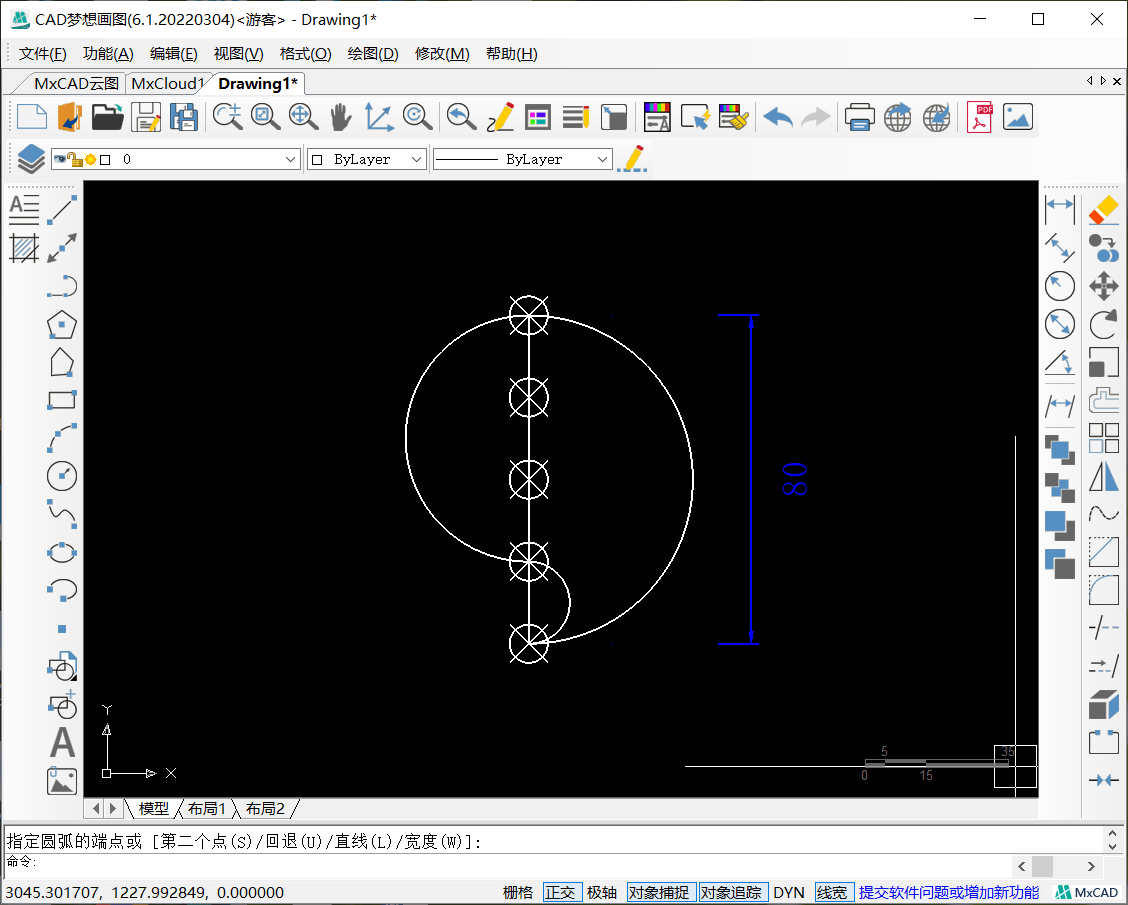Open the 绘图(D) menu
The width and height of the screenshot is (1128, 905).
[x=373, y=54]
